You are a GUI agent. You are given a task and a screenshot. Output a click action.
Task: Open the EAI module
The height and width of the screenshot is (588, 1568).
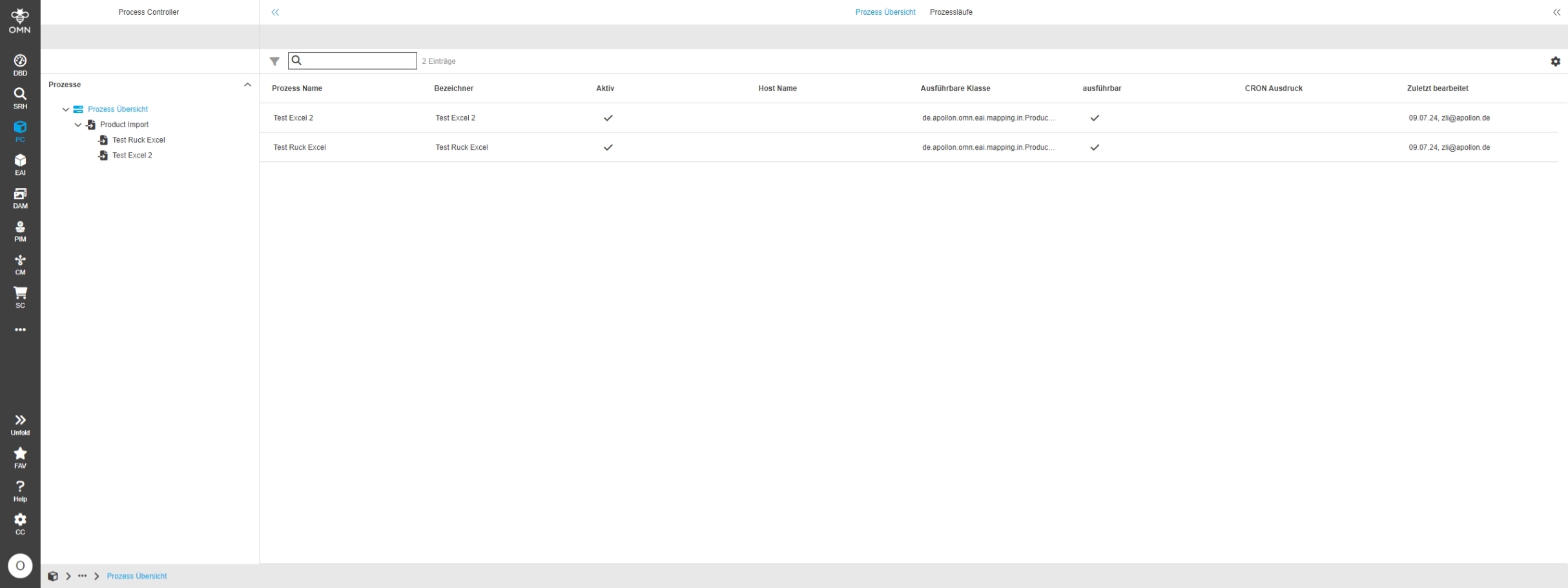[20, 165]
